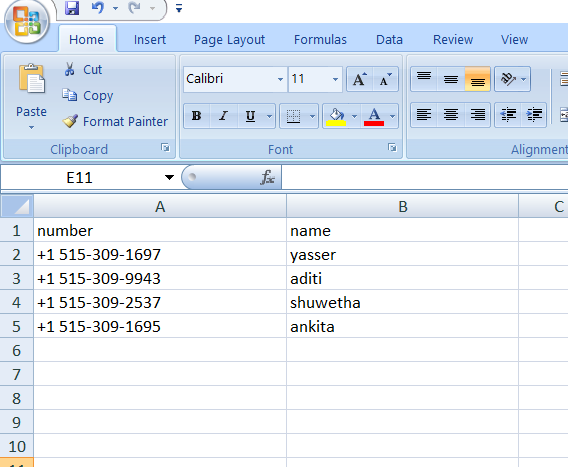568x467 pixels.
Task: Click the Insert Function fx icon
Action: click(x=267, y=177)
